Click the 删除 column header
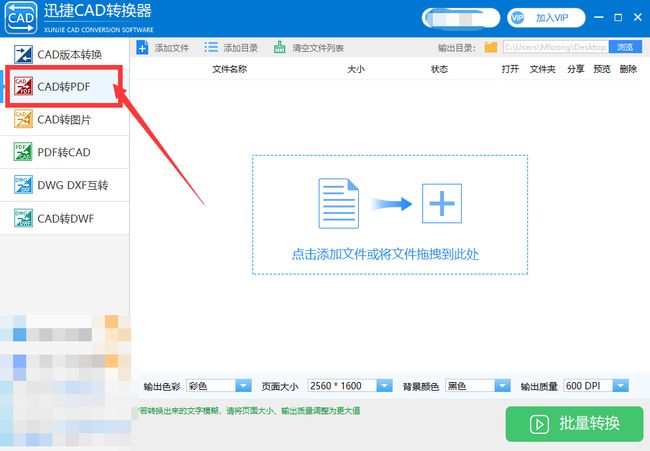The image size is (650, 451). click(628, 69)
